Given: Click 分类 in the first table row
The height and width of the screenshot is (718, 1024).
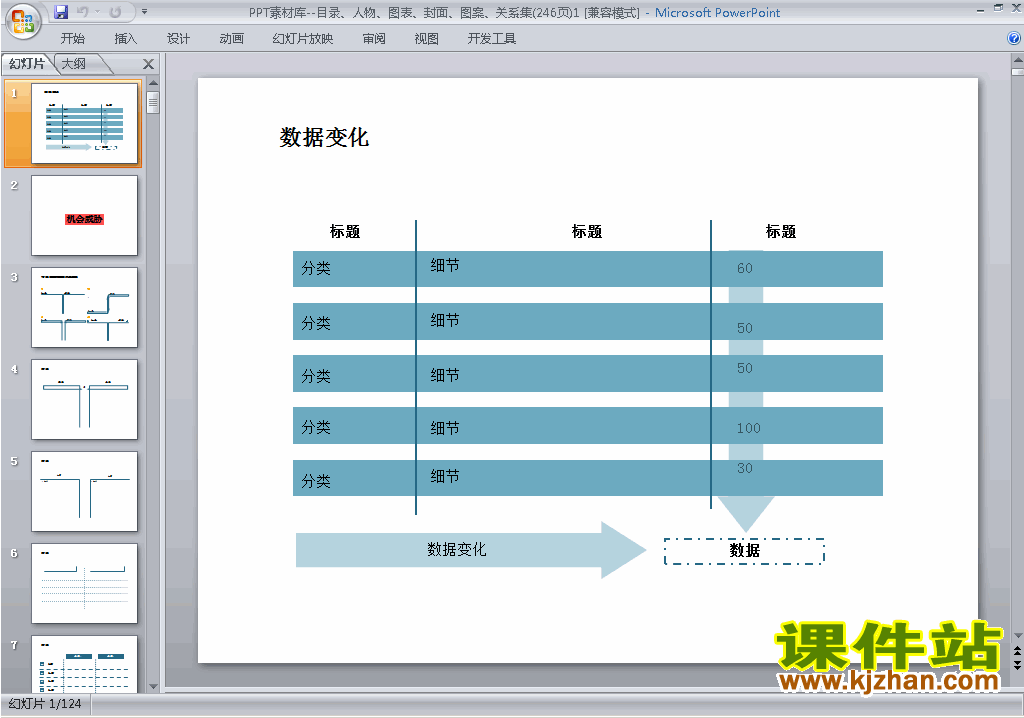Looking at the screenshot, I should 316,268.
